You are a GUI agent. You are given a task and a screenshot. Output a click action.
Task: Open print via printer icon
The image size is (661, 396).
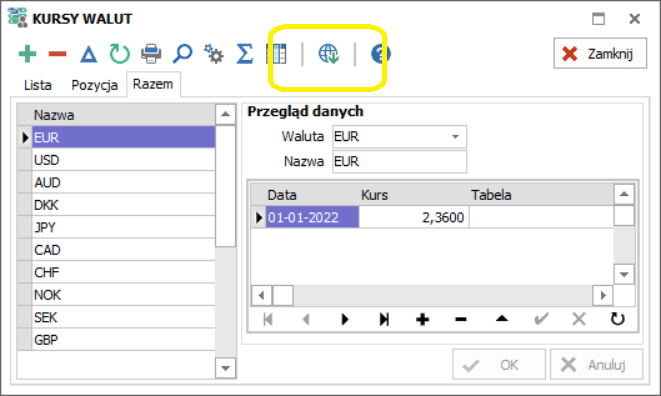[x=151, y=54]
